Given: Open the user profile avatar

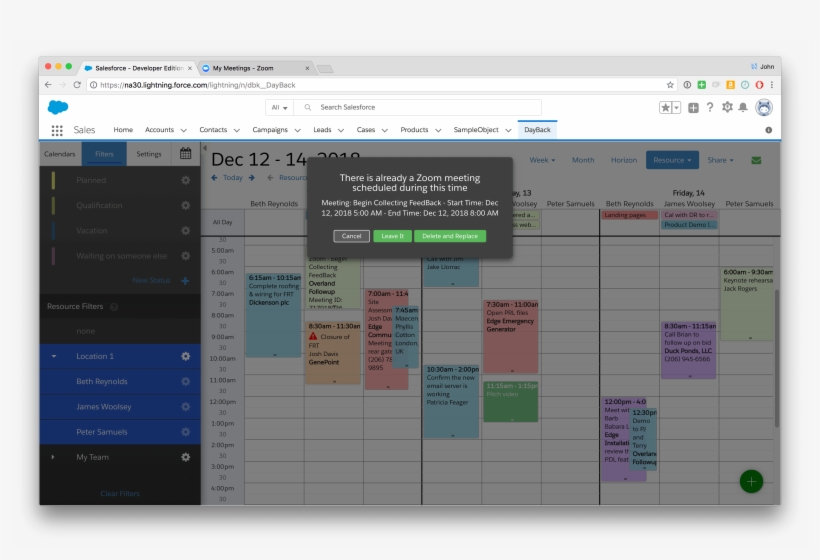Looking at the screenshot, I should click(764, 107).
